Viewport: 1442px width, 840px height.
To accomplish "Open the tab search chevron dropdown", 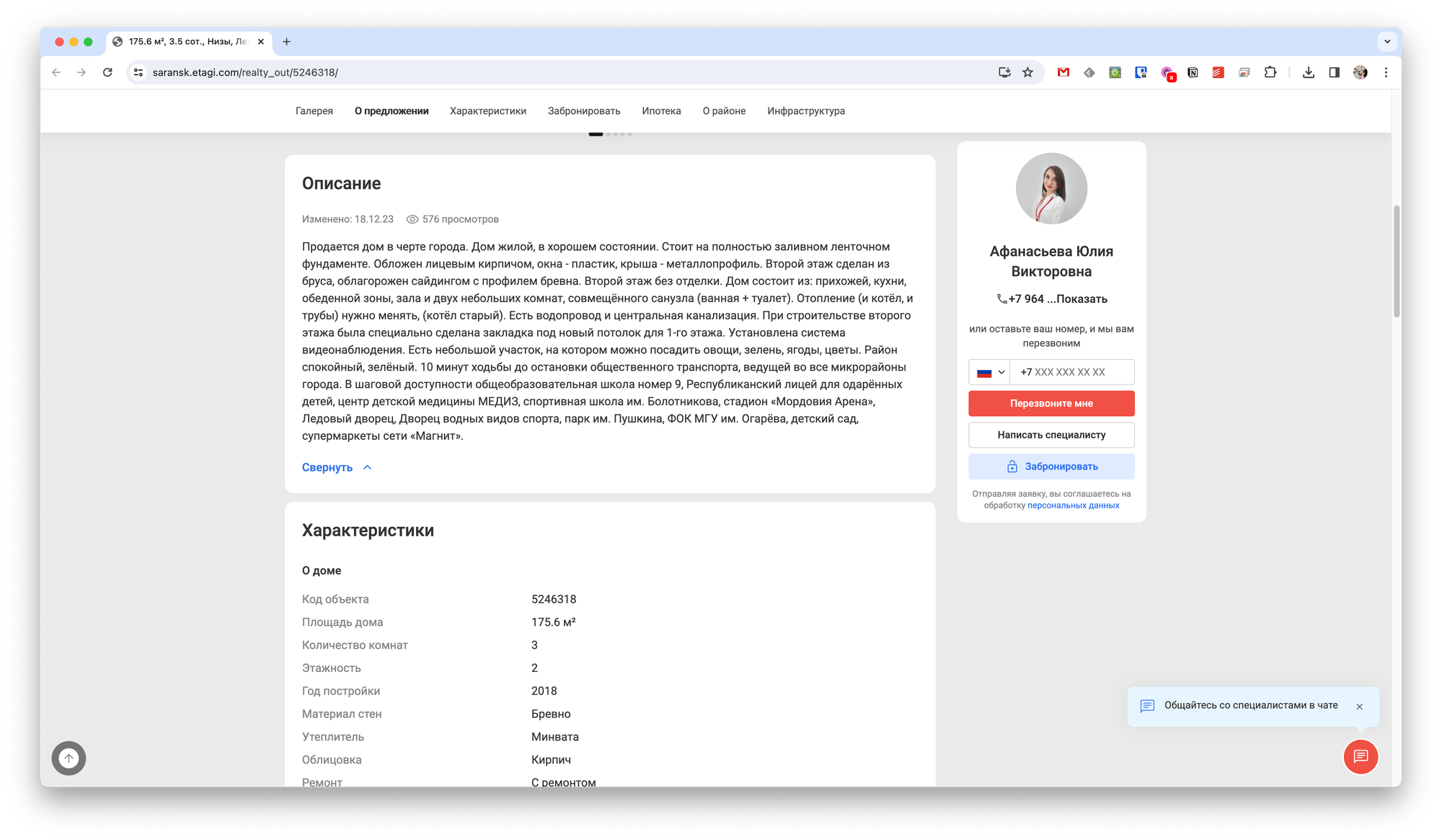I will [1387, 42].
